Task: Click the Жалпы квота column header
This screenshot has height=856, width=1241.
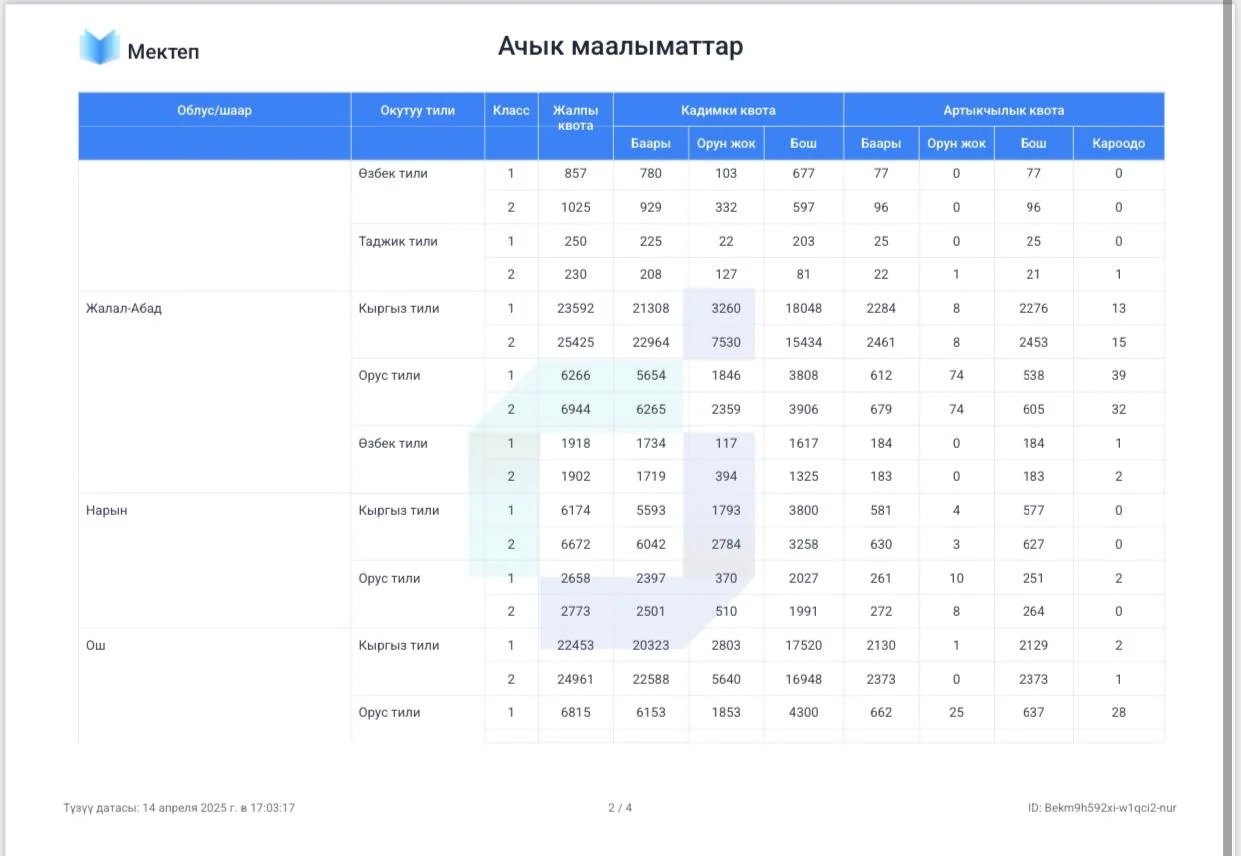Action: click(x=575, y=118)
